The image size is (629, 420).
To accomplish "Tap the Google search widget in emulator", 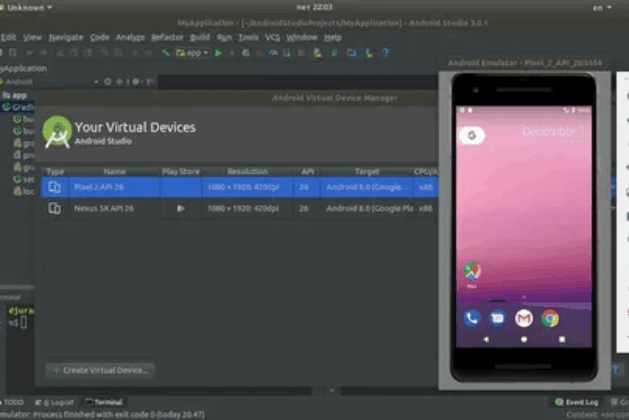I will pos(472,135).
